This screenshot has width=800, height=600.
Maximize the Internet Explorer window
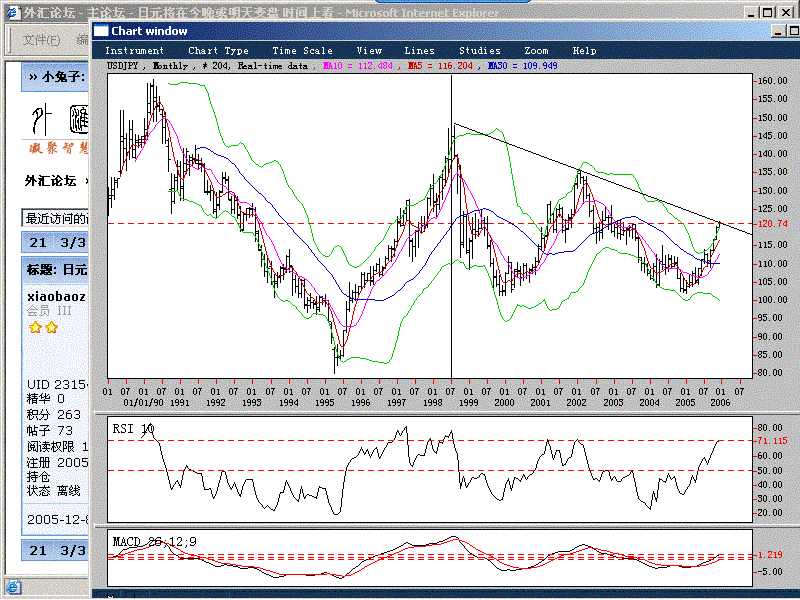[x=767, y=12]
